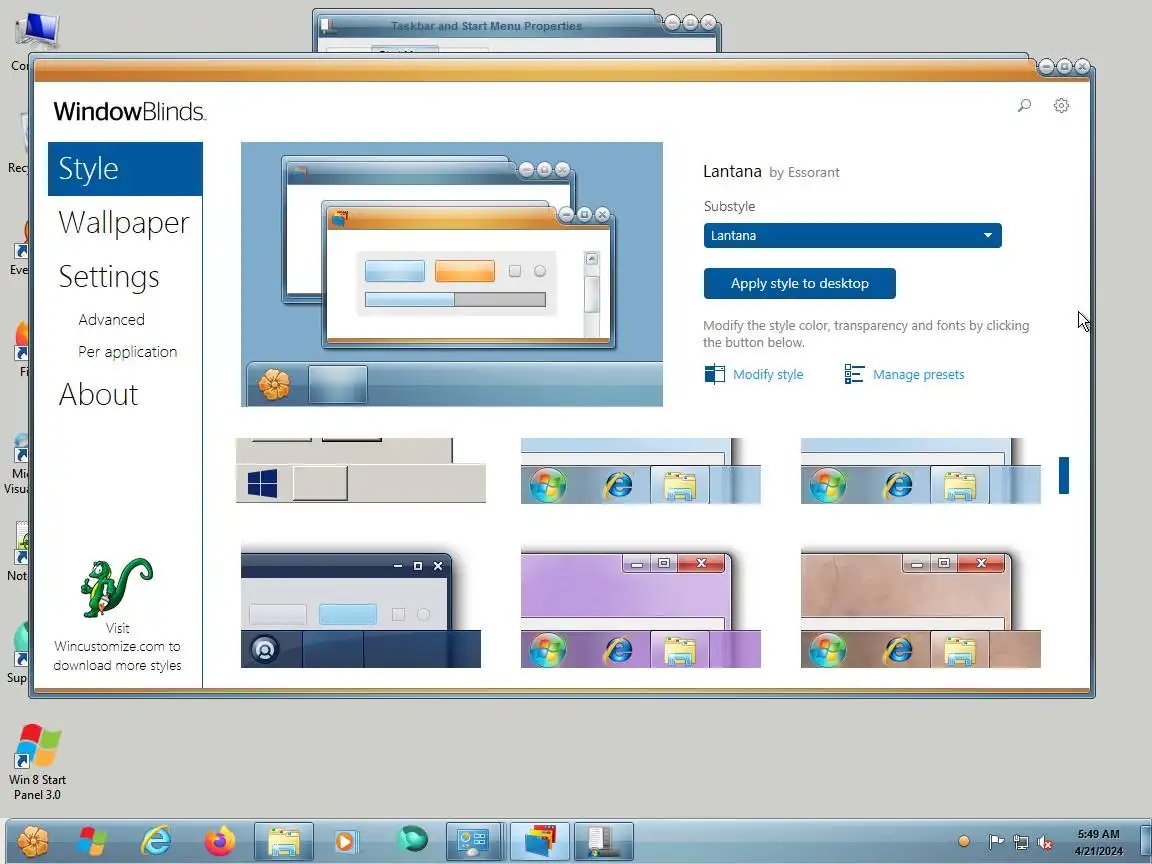The image size is (1152, 864).
Task: Launch Internet Explorer from the taskbar
Action: tap(156, 841)
